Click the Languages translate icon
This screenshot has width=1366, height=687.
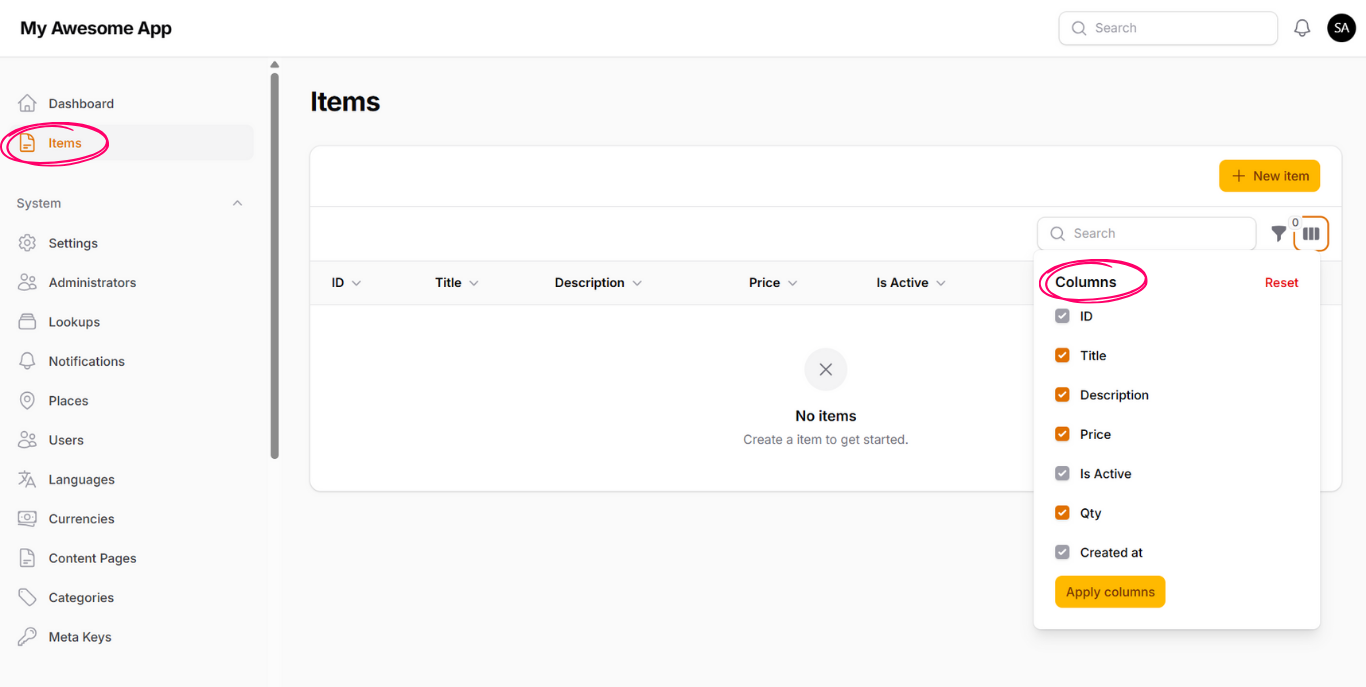point(27,479)
